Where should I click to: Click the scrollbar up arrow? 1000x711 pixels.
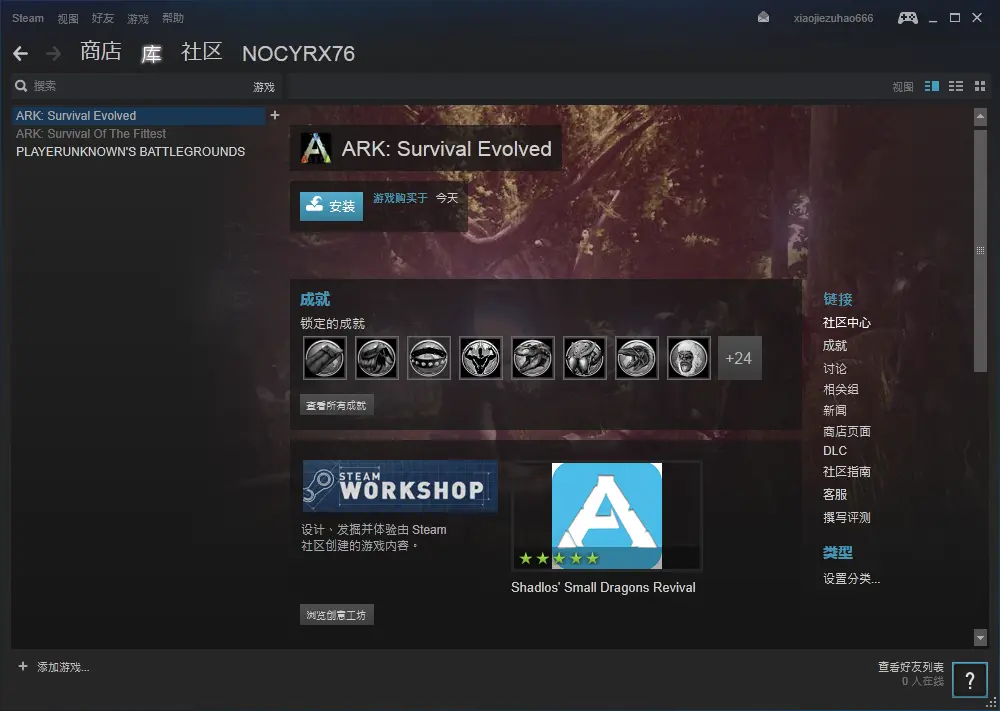[980, 117]
